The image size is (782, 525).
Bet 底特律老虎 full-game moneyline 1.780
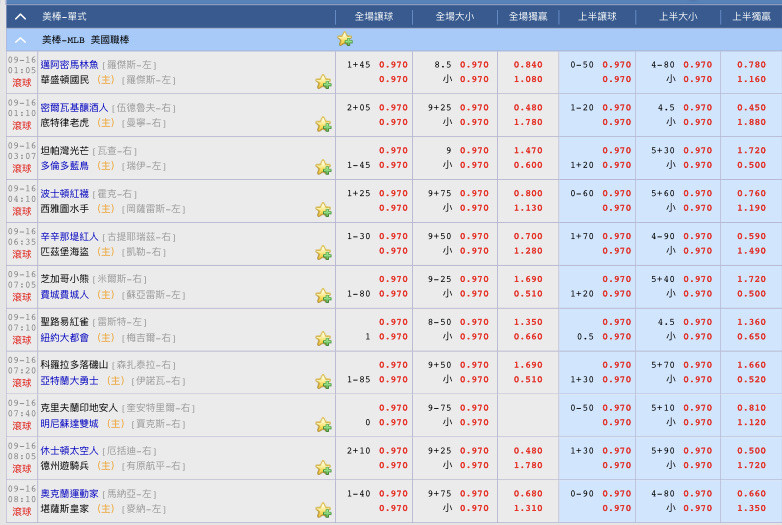pyautogui.click(x=528, y=122)
